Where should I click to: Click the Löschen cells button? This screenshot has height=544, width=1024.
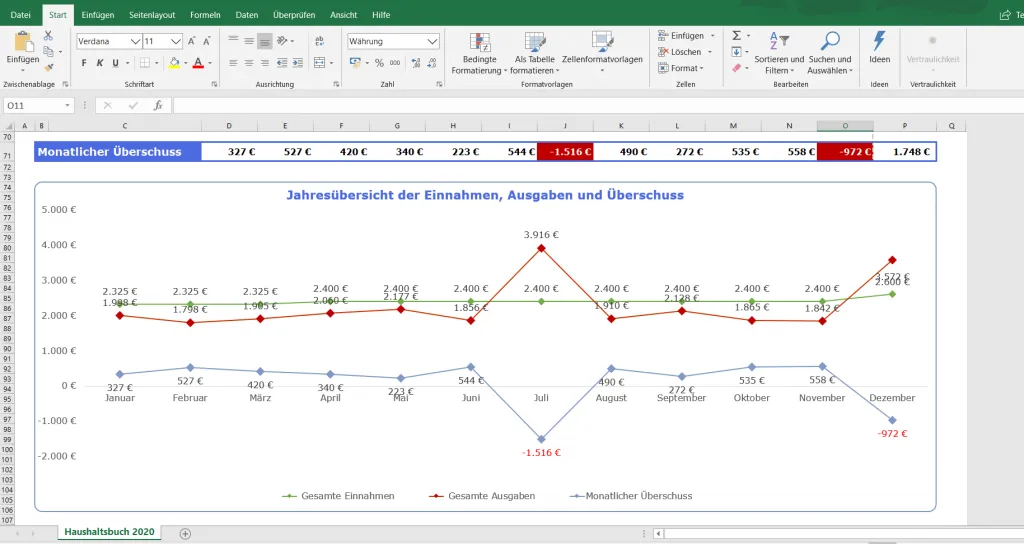pyautogui.click(x=685, y=52)
